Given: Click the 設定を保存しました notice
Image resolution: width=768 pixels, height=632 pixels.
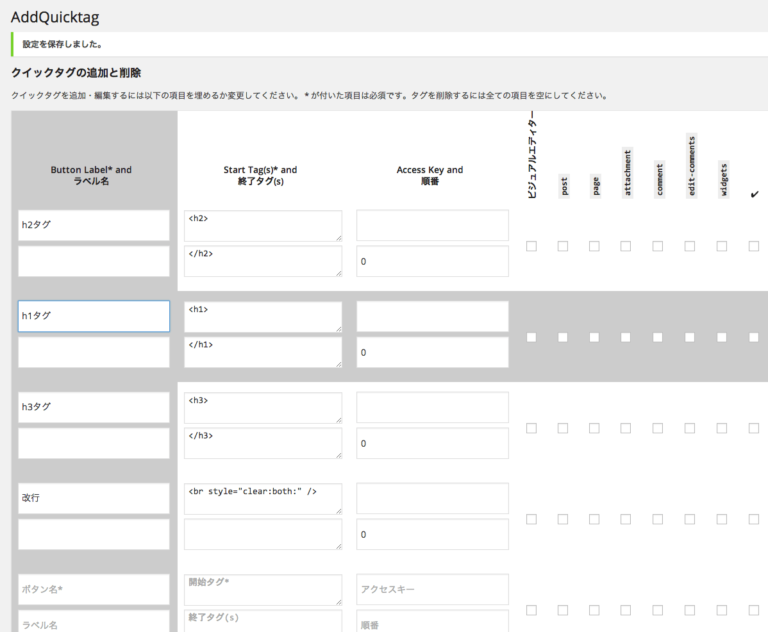Looking at the screenshot, I should click(389, 44).
